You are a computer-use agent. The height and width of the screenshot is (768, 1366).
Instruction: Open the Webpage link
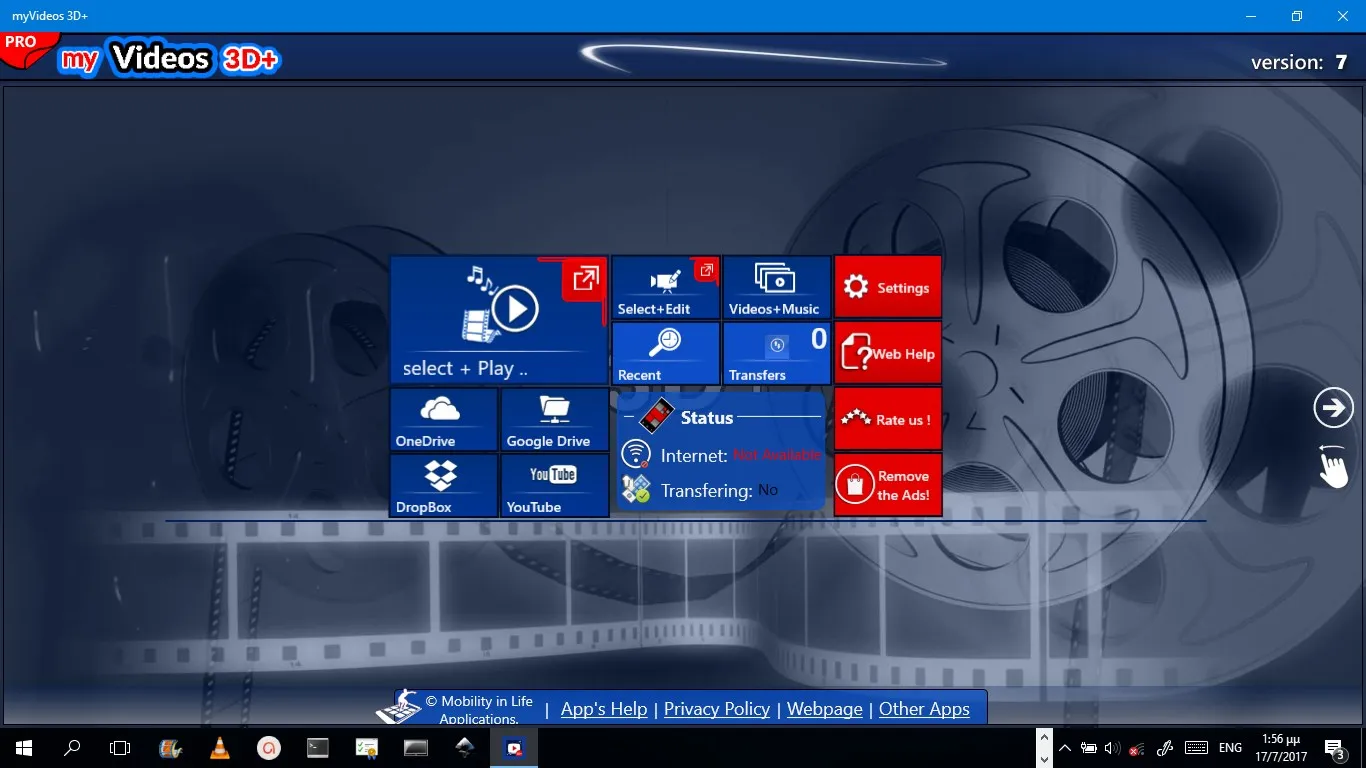pos(824,708)
